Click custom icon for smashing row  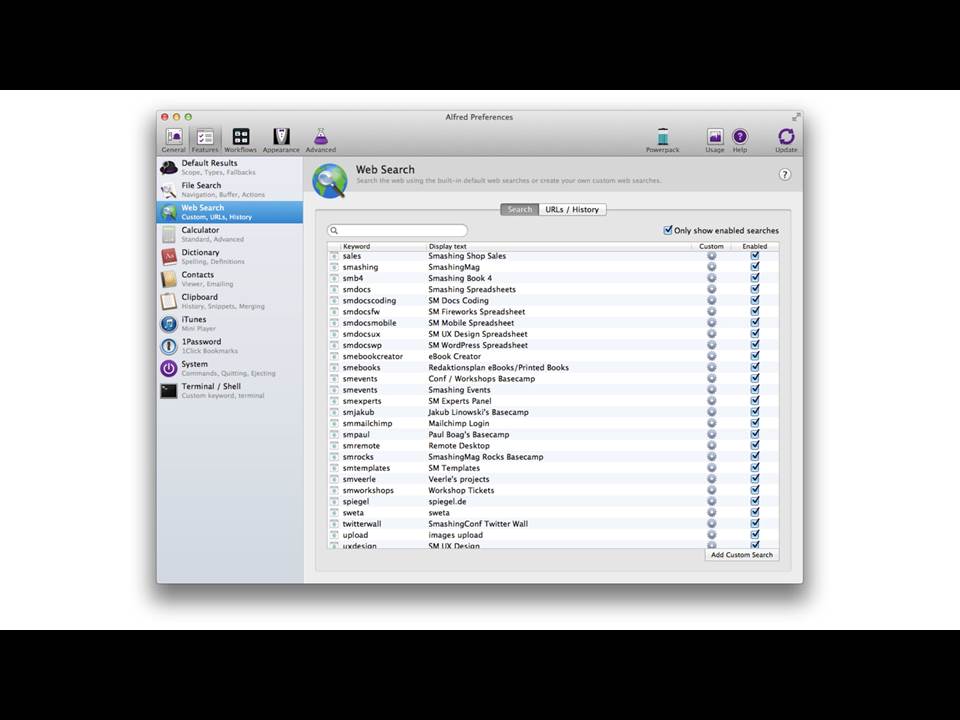tap(711, 267)
